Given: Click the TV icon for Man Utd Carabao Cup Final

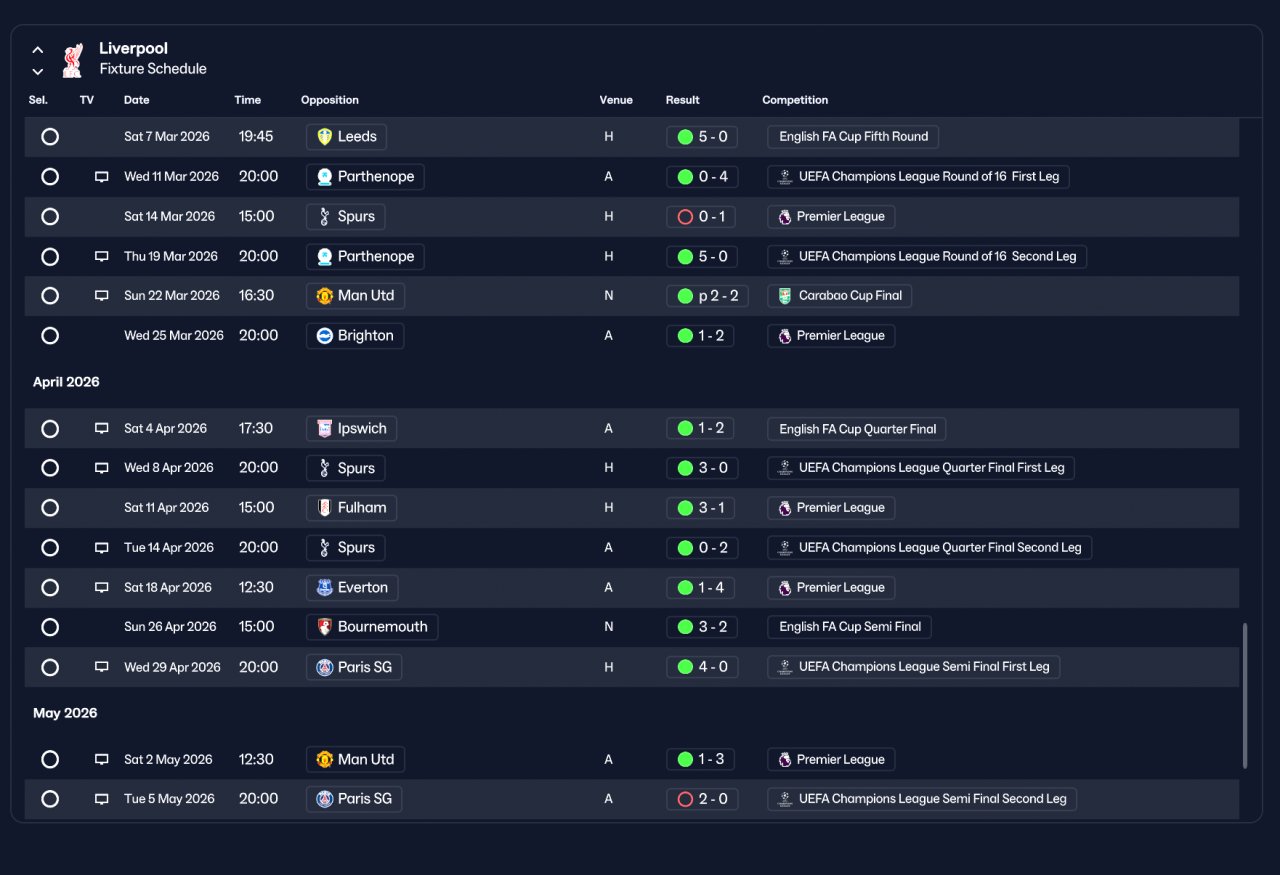Looking at the screenshot, I should [101, 296].
